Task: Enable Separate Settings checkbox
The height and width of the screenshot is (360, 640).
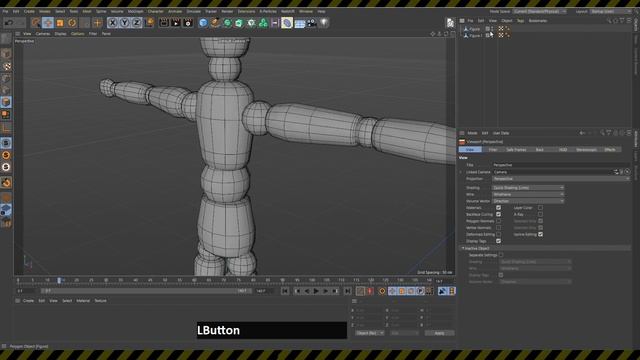Action: [501, 255]
